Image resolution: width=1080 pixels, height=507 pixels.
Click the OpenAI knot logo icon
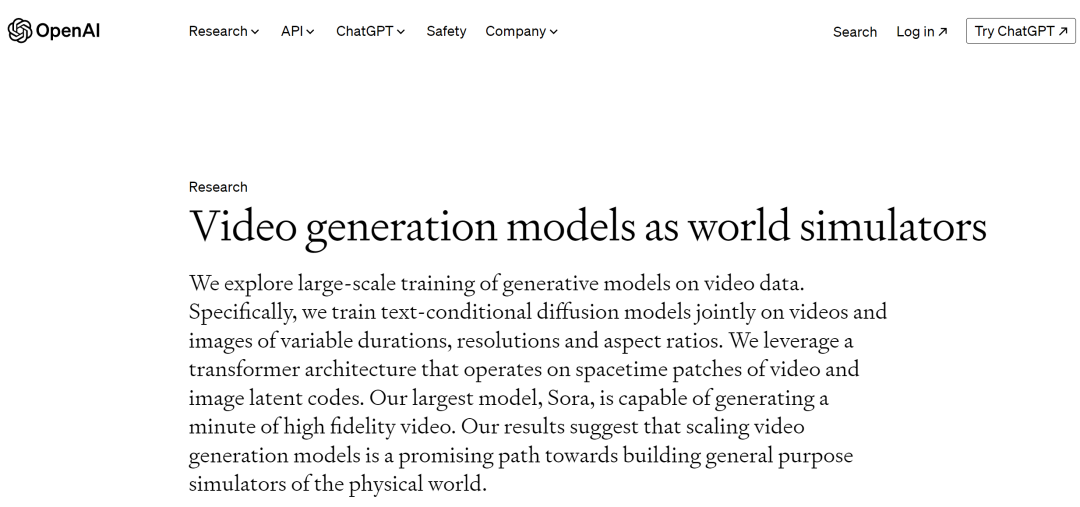pos(19,31)
